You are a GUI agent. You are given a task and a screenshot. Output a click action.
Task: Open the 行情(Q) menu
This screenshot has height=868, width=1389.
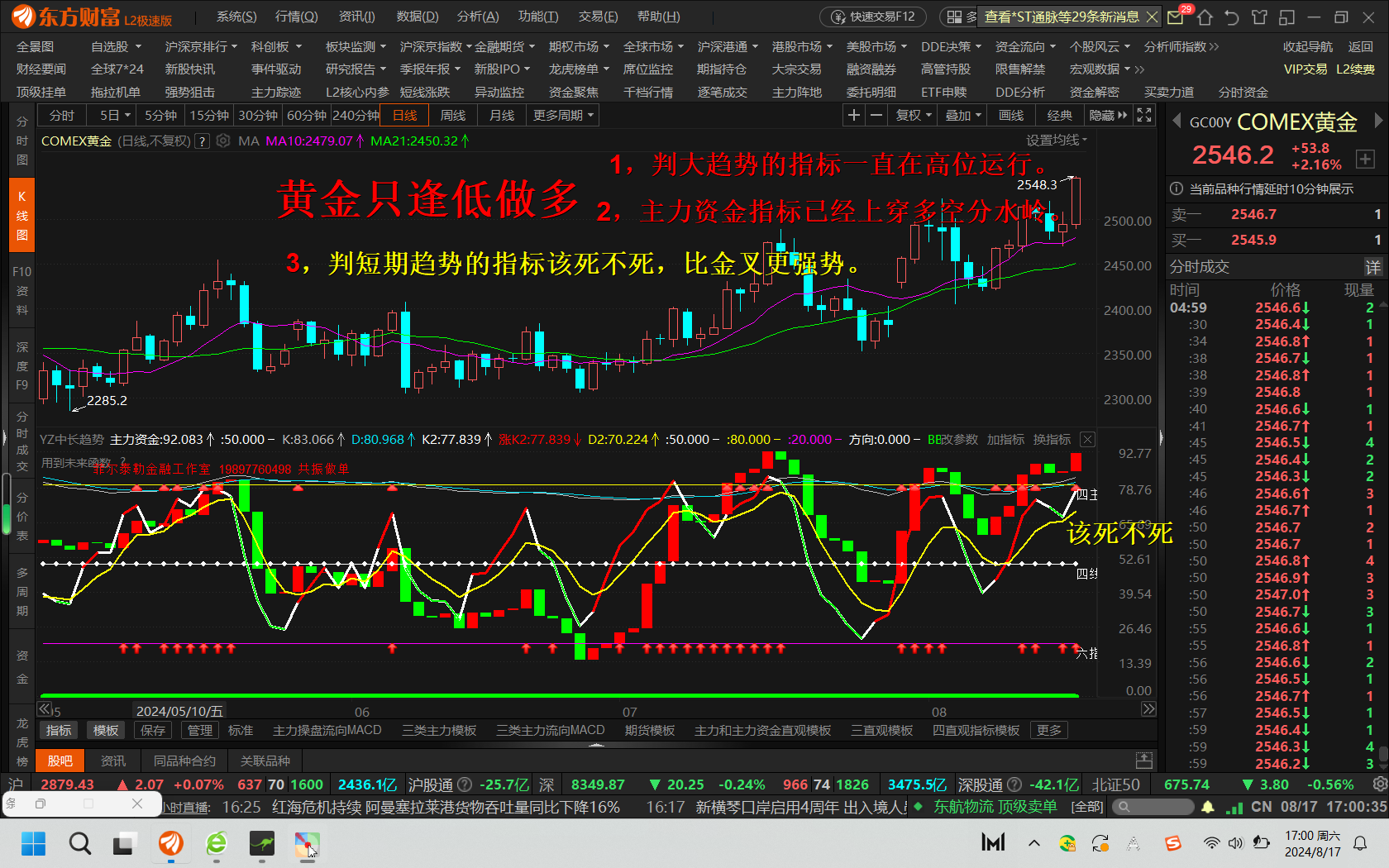click(296, 17)
